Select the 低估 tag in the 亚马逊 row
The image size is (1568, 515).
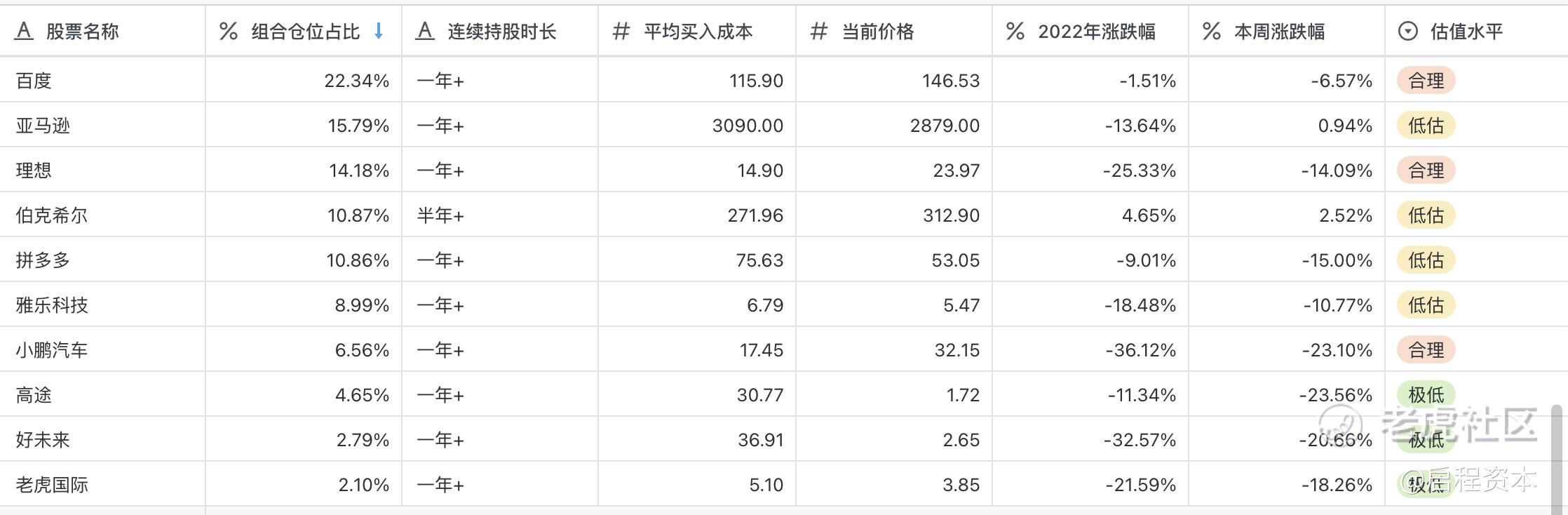click(1426, 126)
